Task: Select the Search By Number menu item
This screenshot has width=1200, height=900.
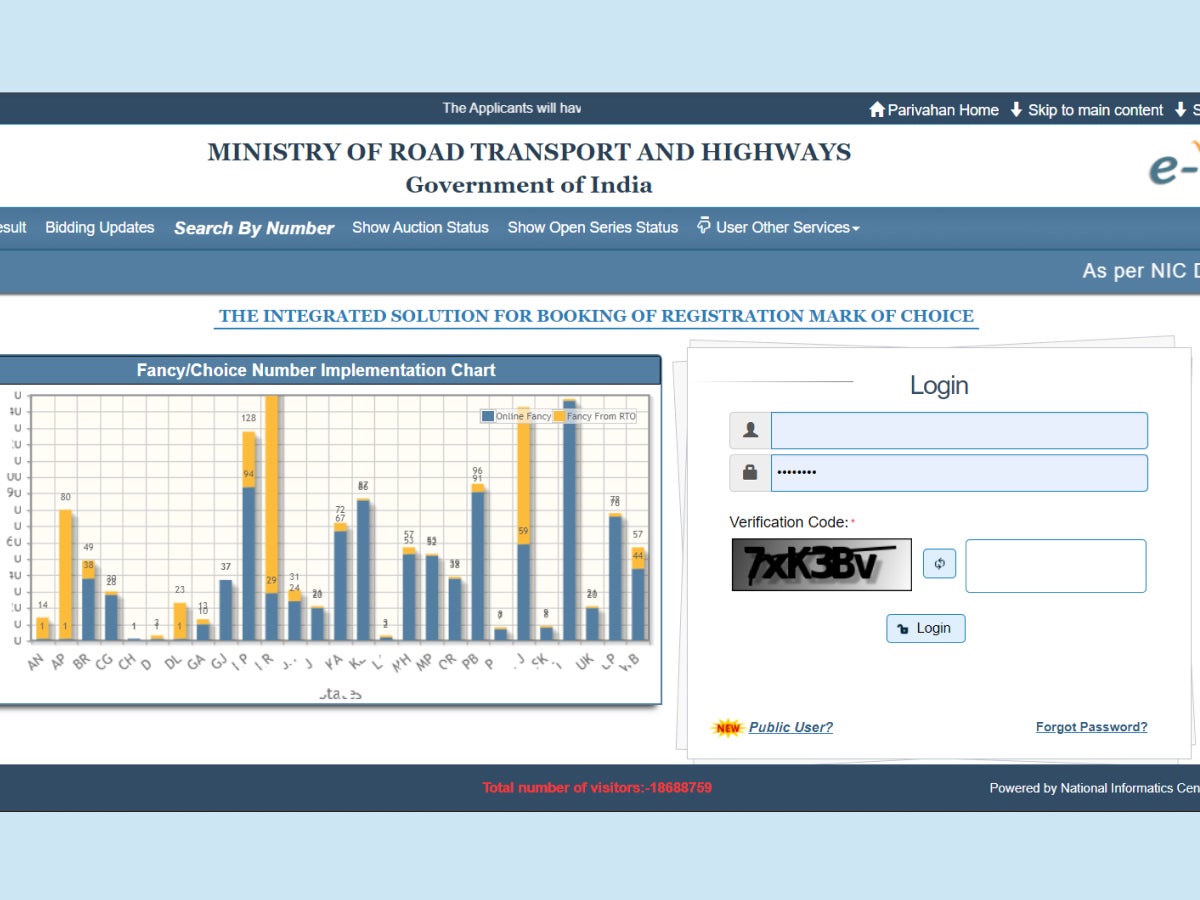Action: 254,228
